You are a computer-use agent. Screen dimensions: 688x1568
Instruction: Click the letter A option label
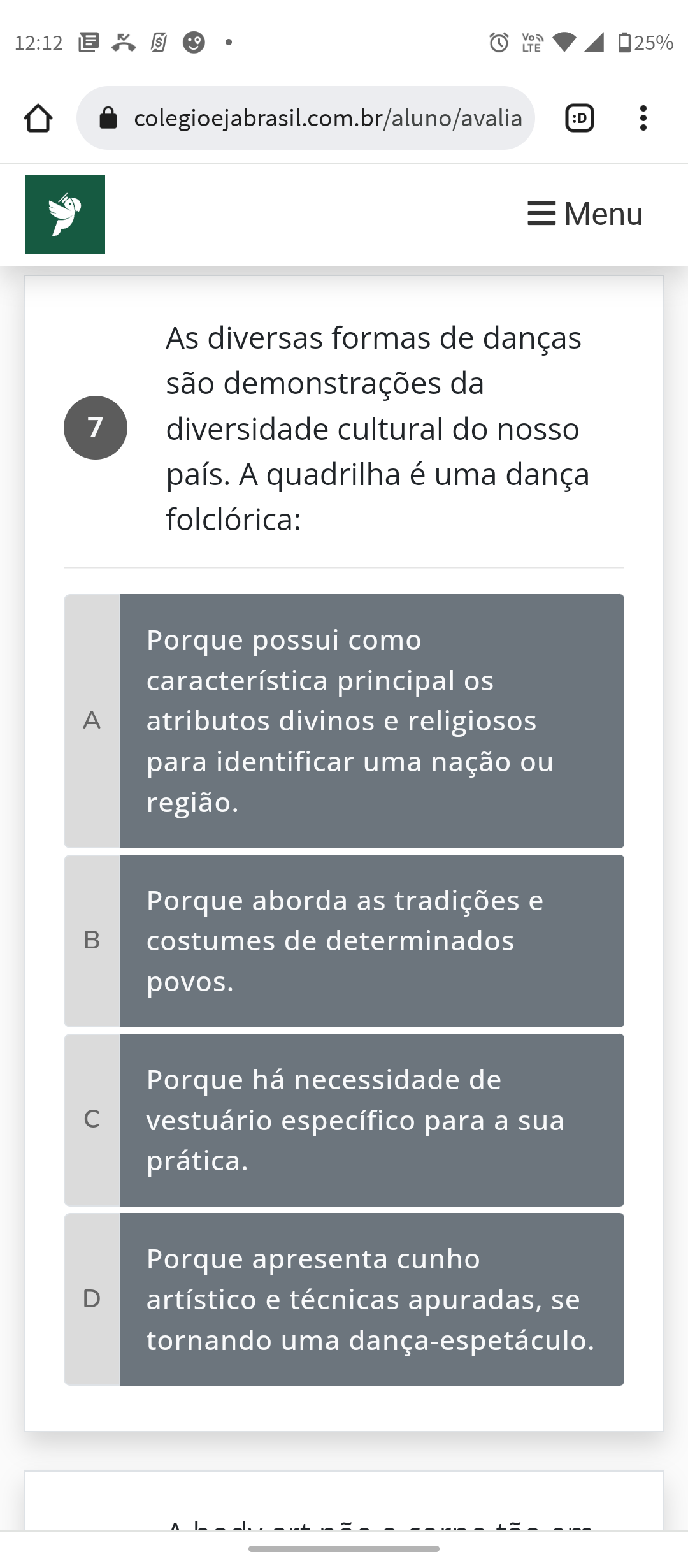click(92, 721)
